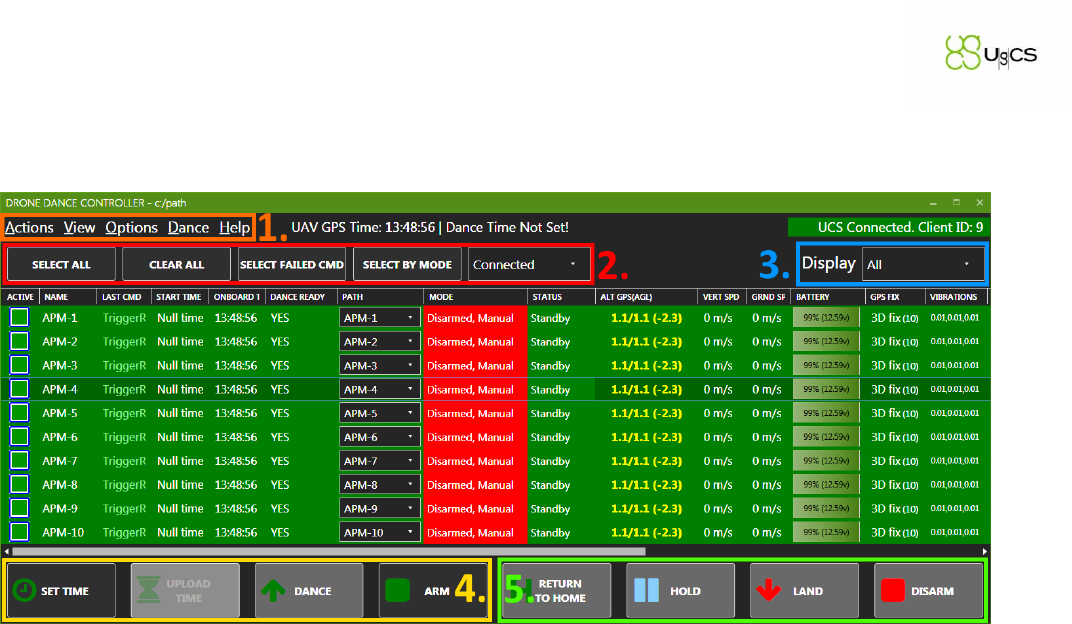
Task: Tick the Active checkbox for APM-10
Action: [20, 532]
